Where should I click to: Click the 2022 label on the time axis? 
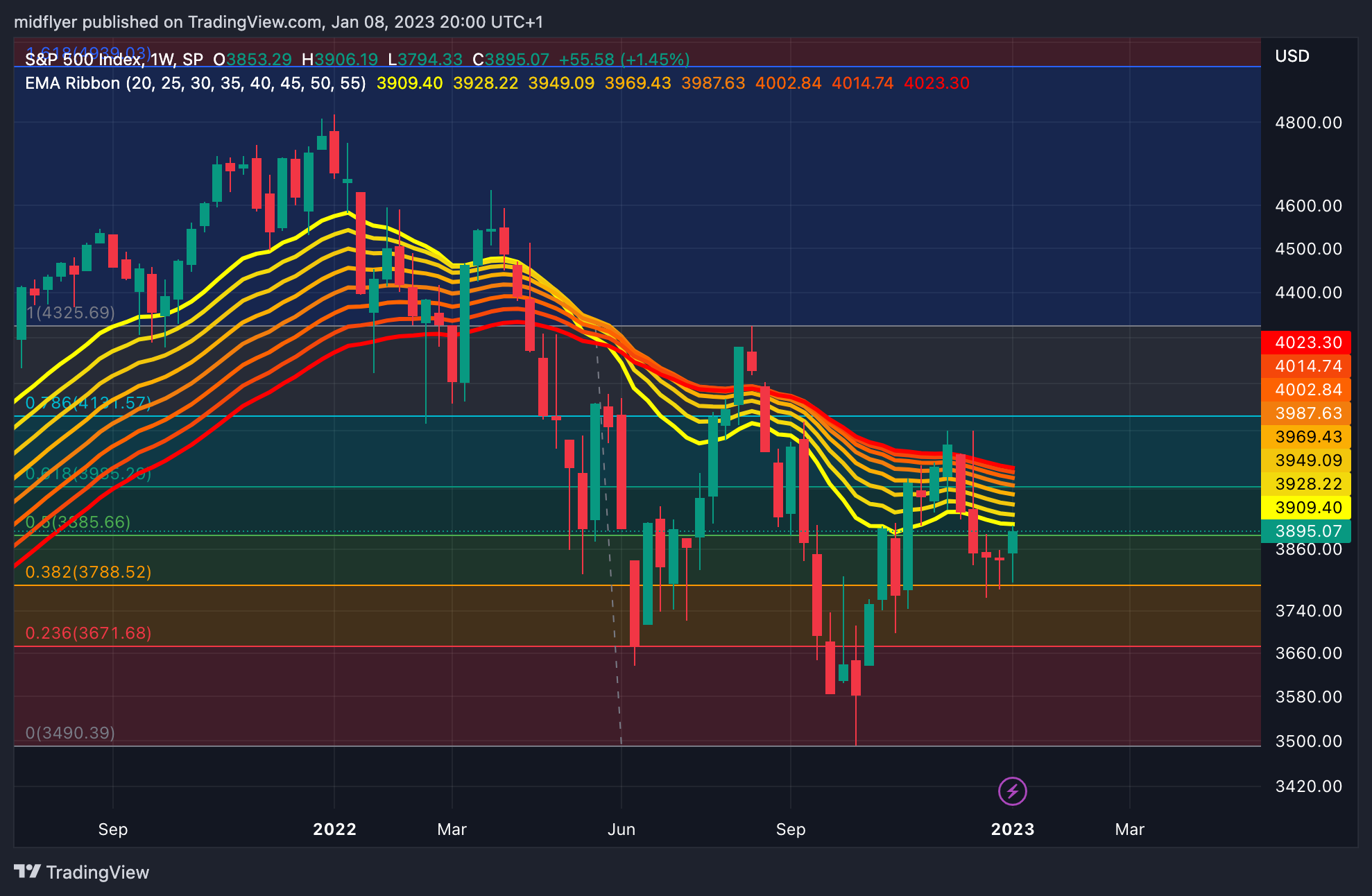334,829
